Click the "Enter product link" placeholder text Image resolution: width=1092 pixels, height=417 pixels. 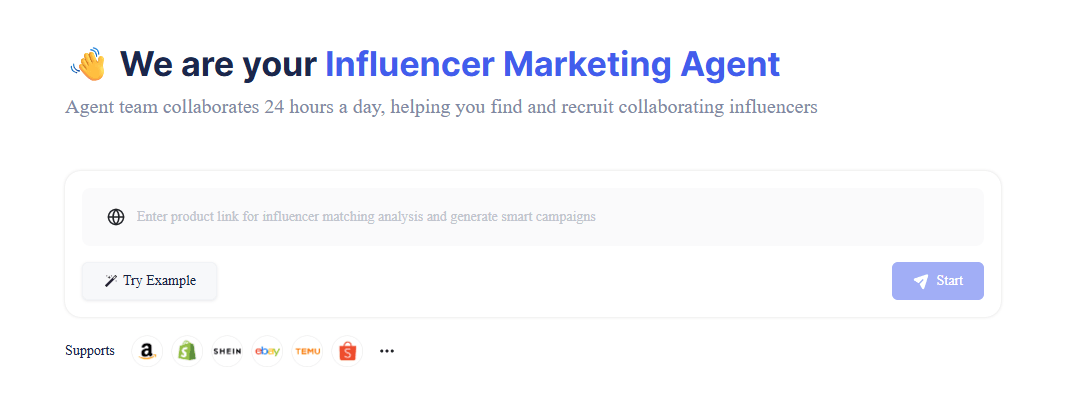(366, 217)
